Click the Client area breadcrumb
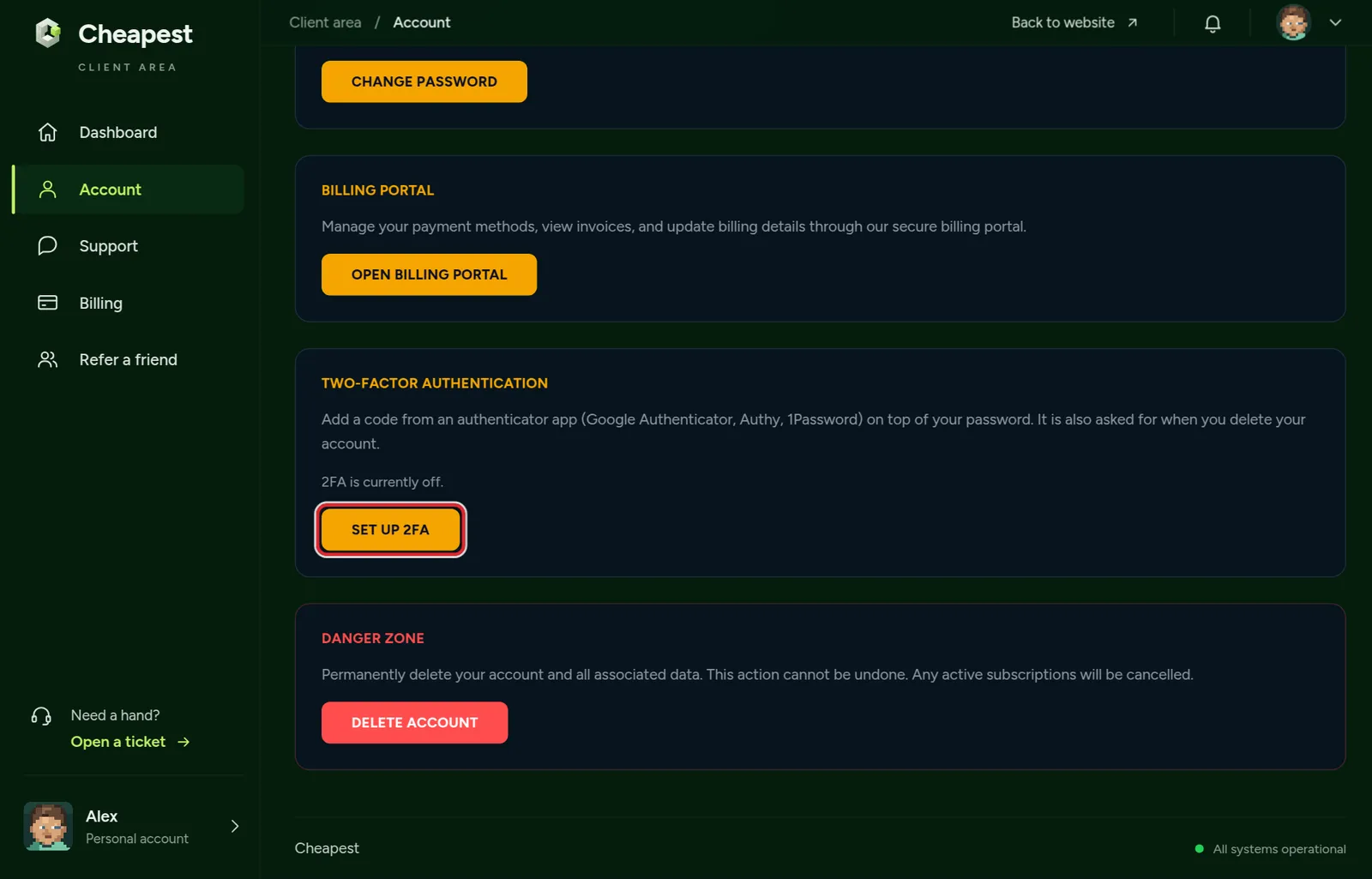1372x879 pixels. pos(325,22)
